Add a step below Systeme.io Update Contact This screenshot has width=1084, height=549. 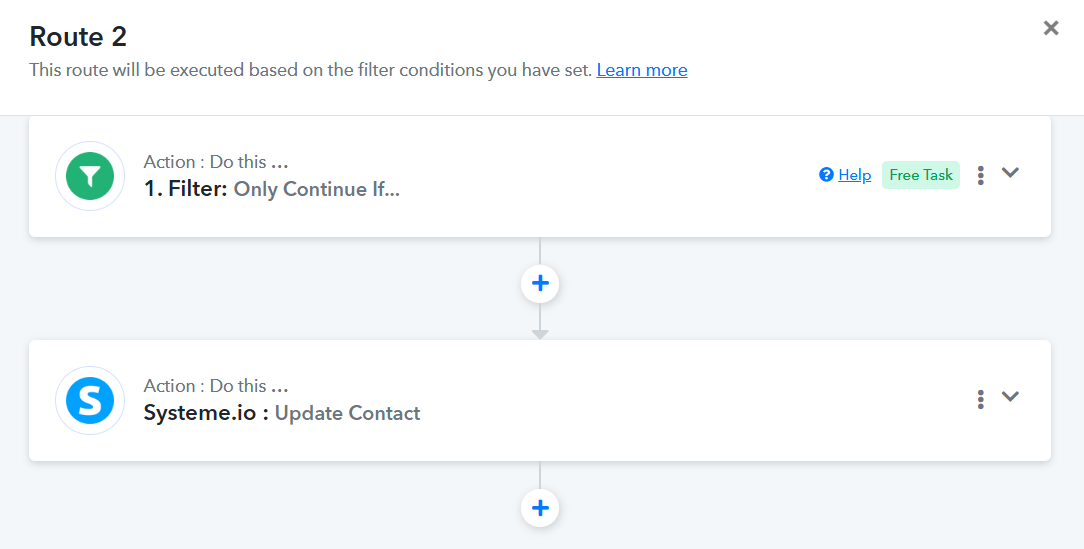(540, 508)
